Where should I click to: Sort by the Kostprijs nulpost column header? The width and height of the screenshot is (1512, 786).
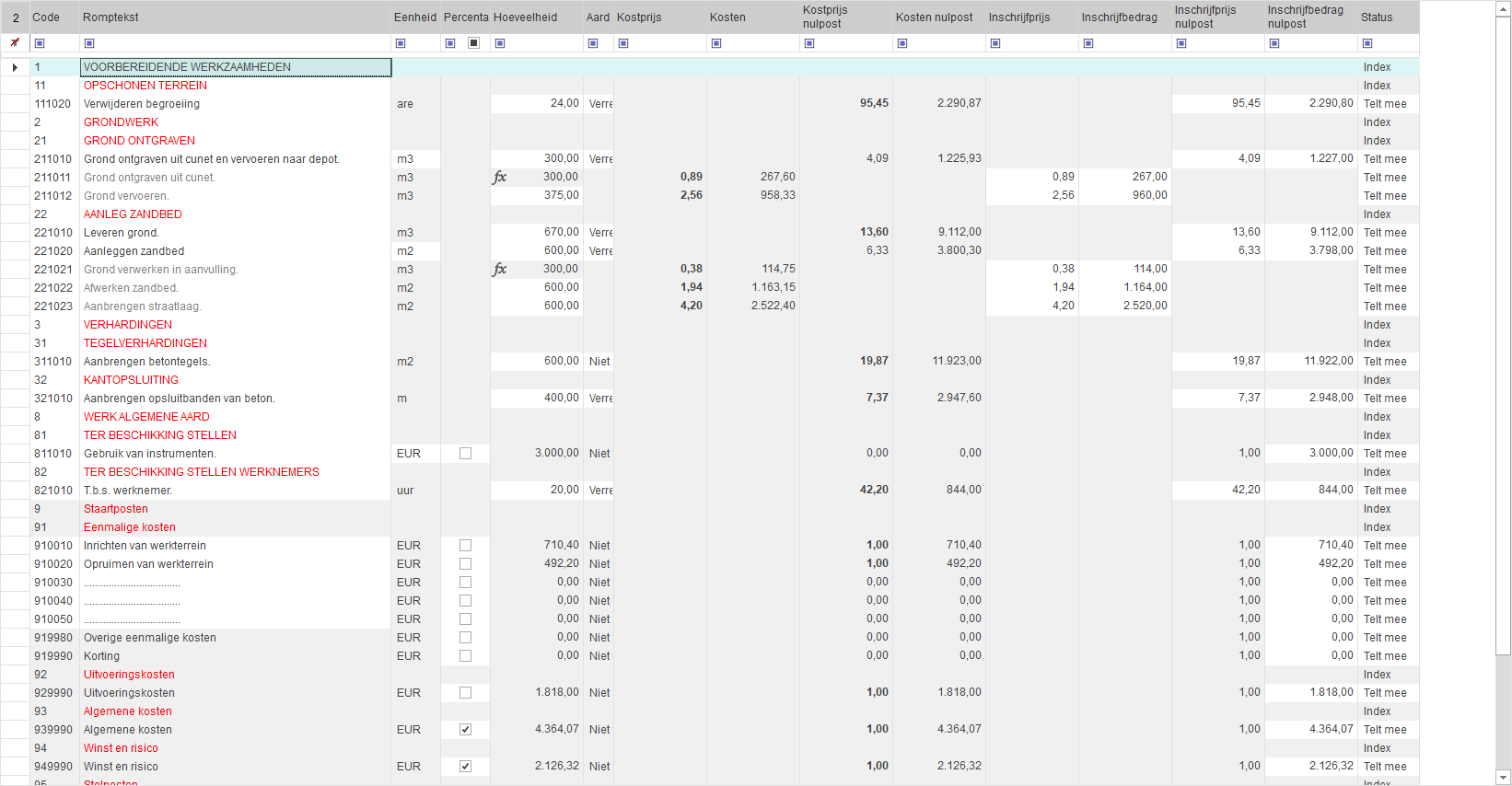pyautogui.click(x=846, y=17)
